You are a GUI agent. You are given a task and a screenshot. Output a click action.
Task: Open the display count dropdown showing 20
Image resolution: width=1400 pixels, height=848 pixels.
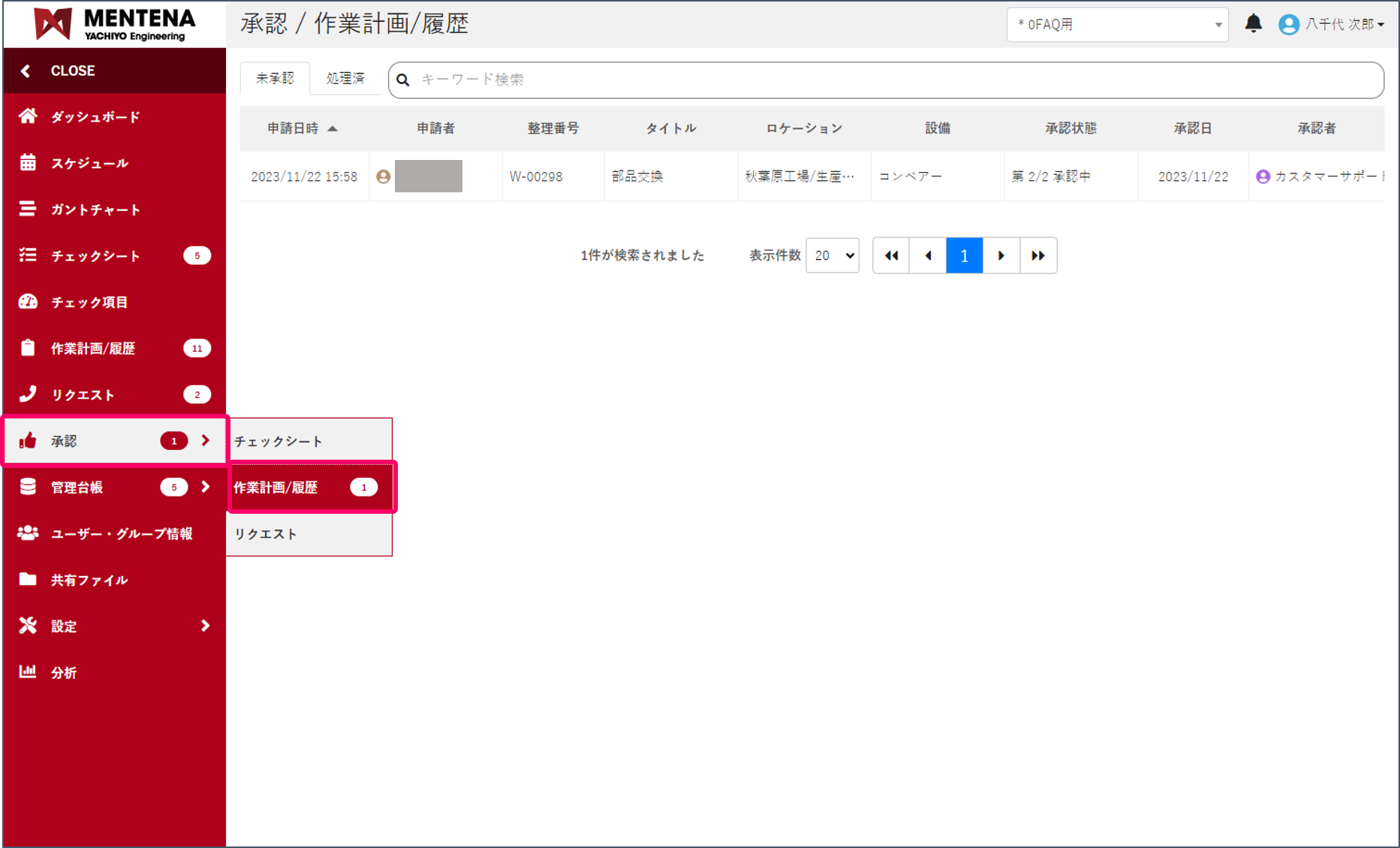[832, 255]
